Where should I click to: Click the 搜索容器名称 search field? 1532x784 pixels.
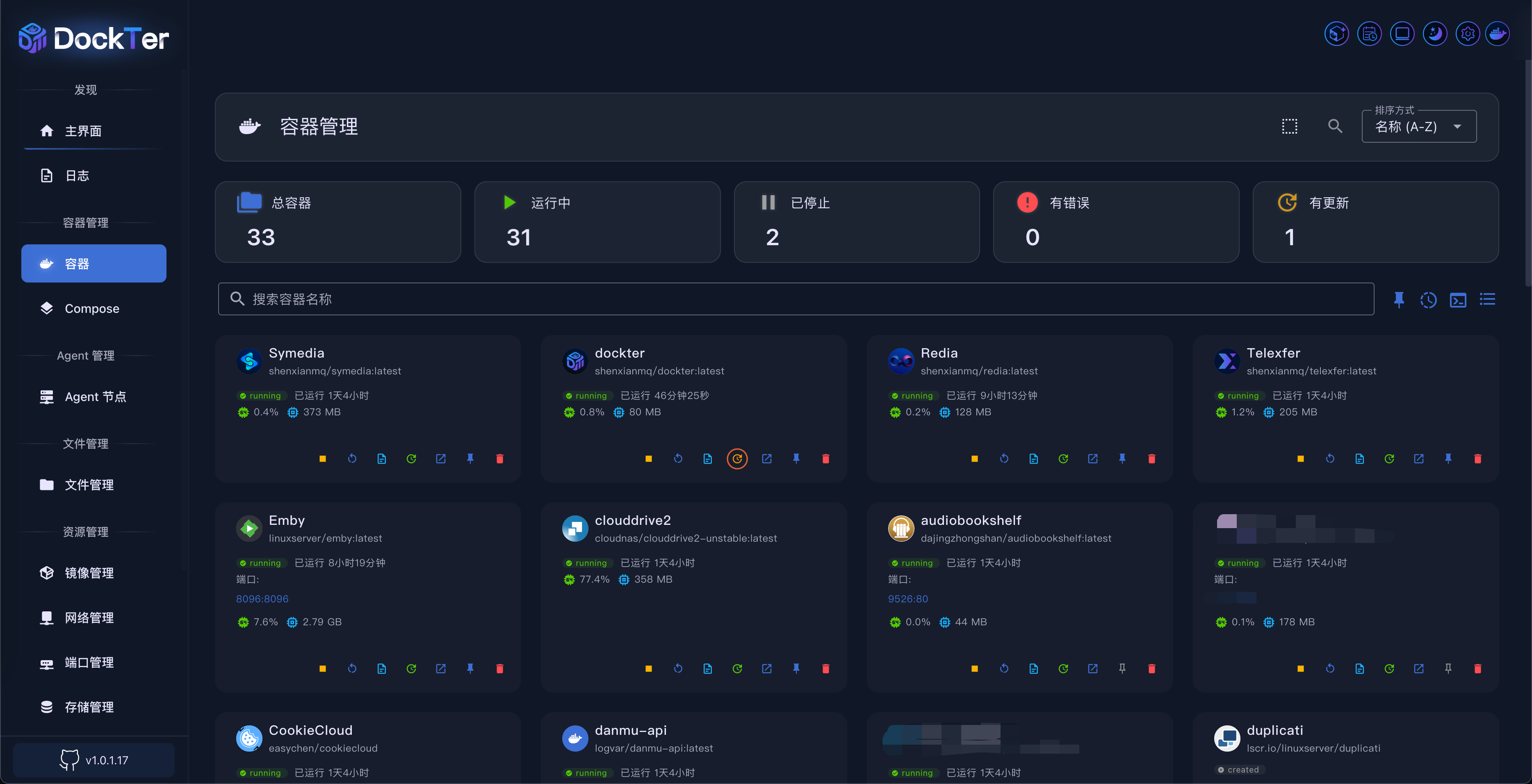(x=795, y=299)
